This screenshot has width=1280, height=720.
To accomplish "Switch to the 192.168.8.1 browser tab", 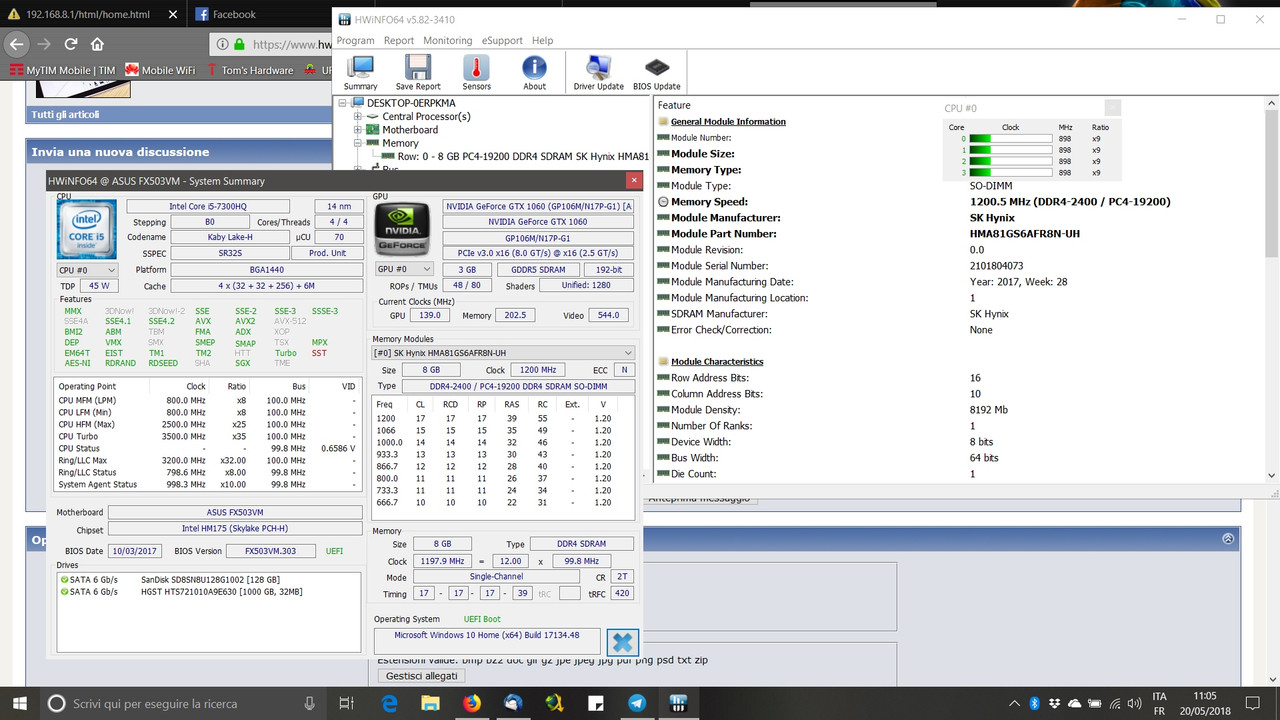I will (88, 14).
